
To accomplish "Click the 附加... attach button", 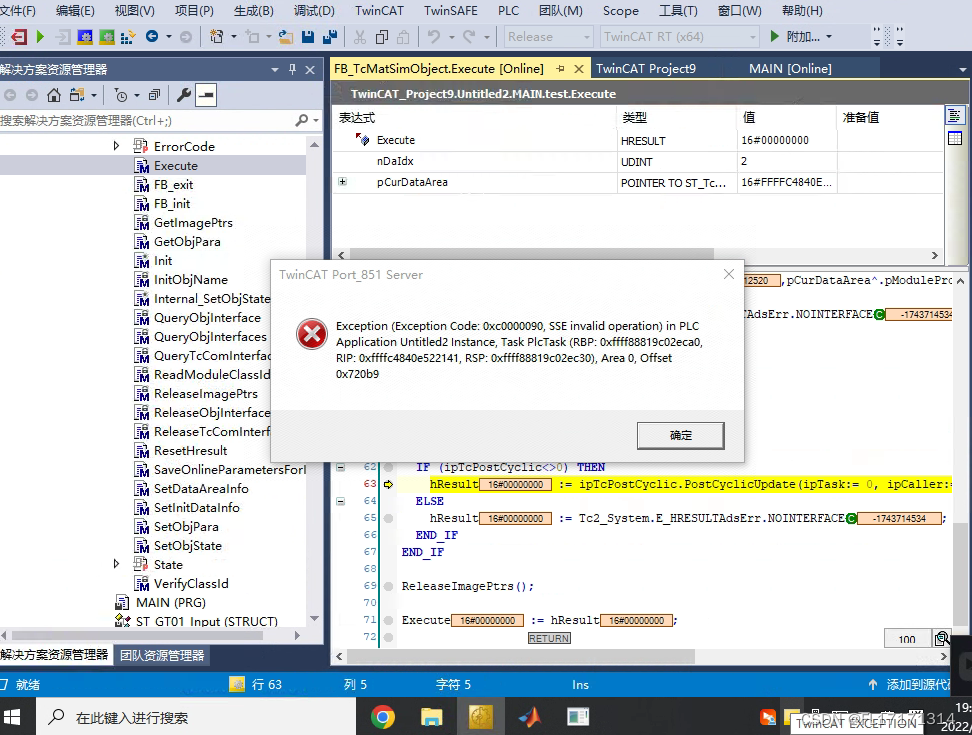I will [801, 37].
